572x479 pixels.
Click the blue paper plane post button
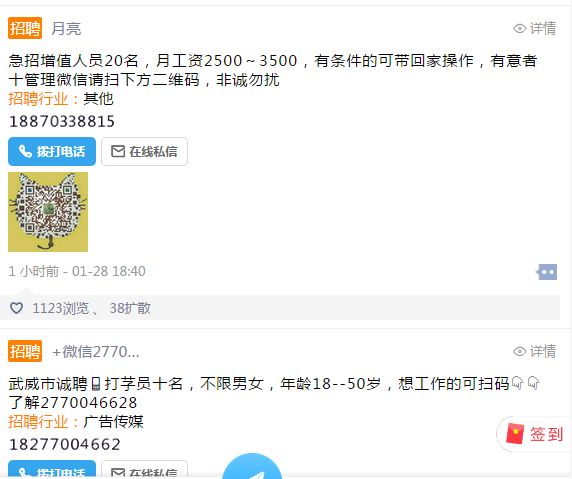[x=252, y=466]
